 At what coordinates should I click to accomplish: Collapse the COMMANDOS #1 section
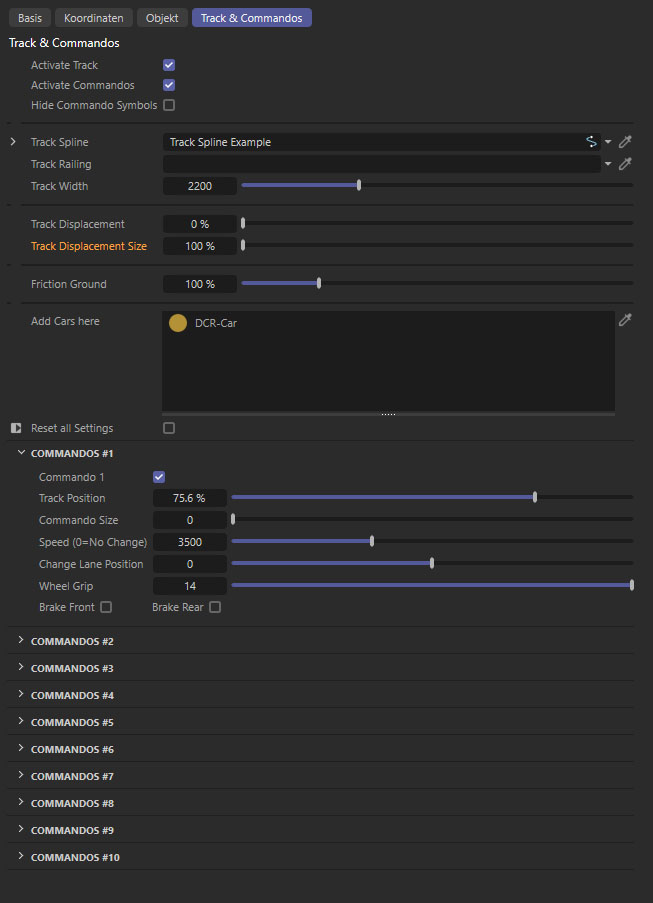(21, 453)
